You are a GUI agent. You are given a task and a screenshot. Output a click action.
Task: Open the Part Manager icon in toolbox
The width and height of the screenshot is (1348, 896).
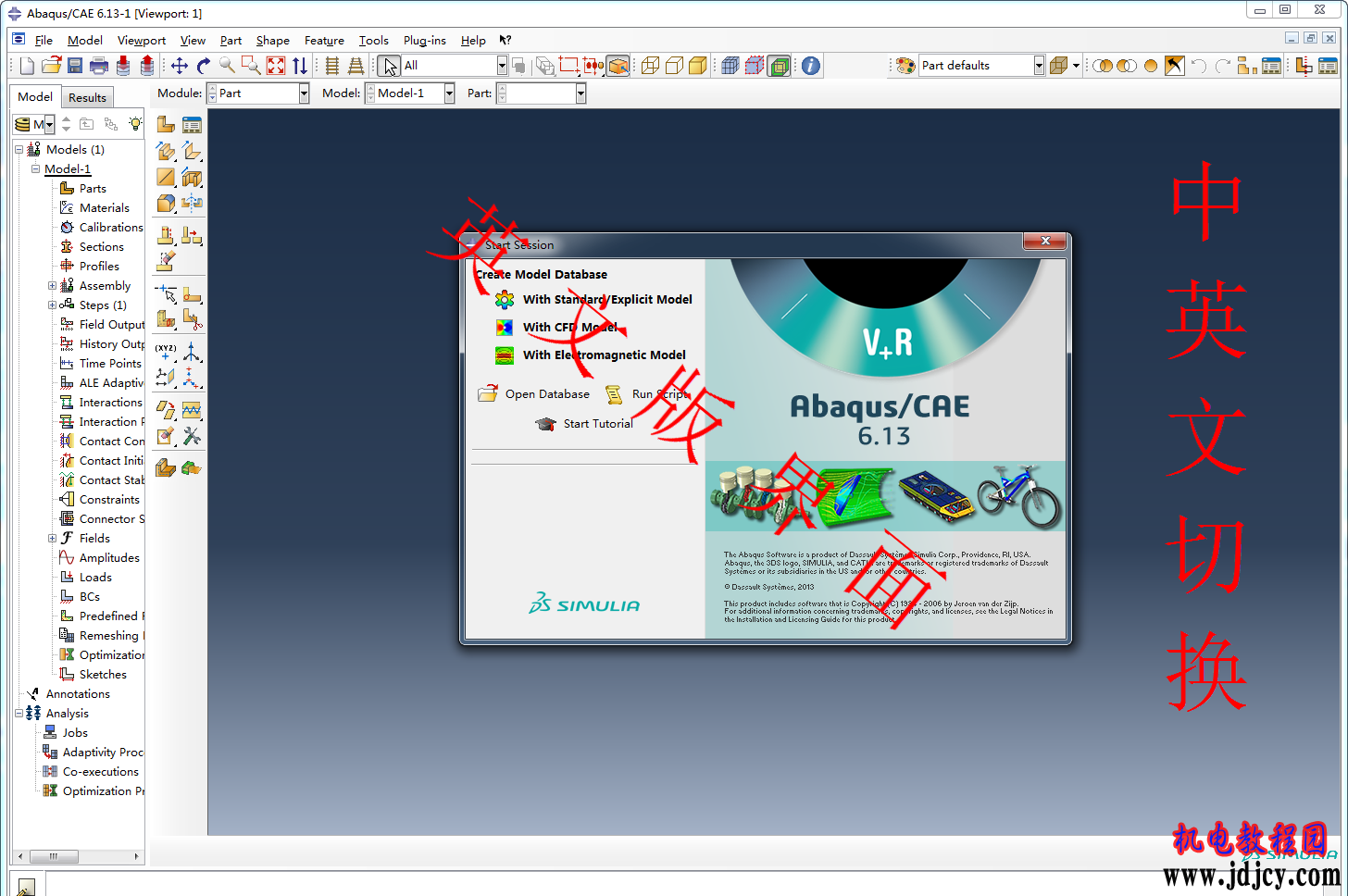coord(192,125)
